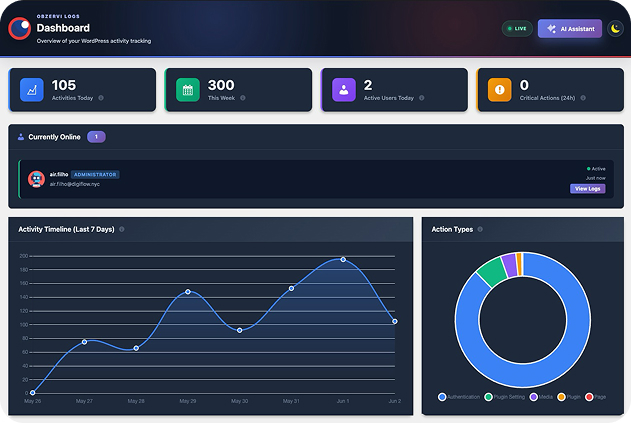The width and height of the screenshot is (631, 423).
Task: Click the green Plugin Setting donut segment
Action: coord(492,272)
